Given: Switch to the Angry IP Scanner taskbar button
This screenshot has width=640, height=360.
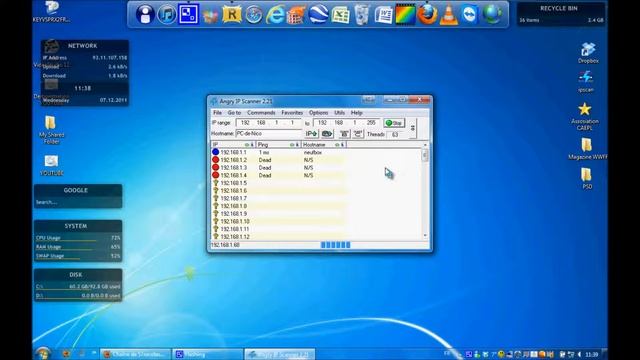Looking at the screenshot, I should click(x=280, y=354).
